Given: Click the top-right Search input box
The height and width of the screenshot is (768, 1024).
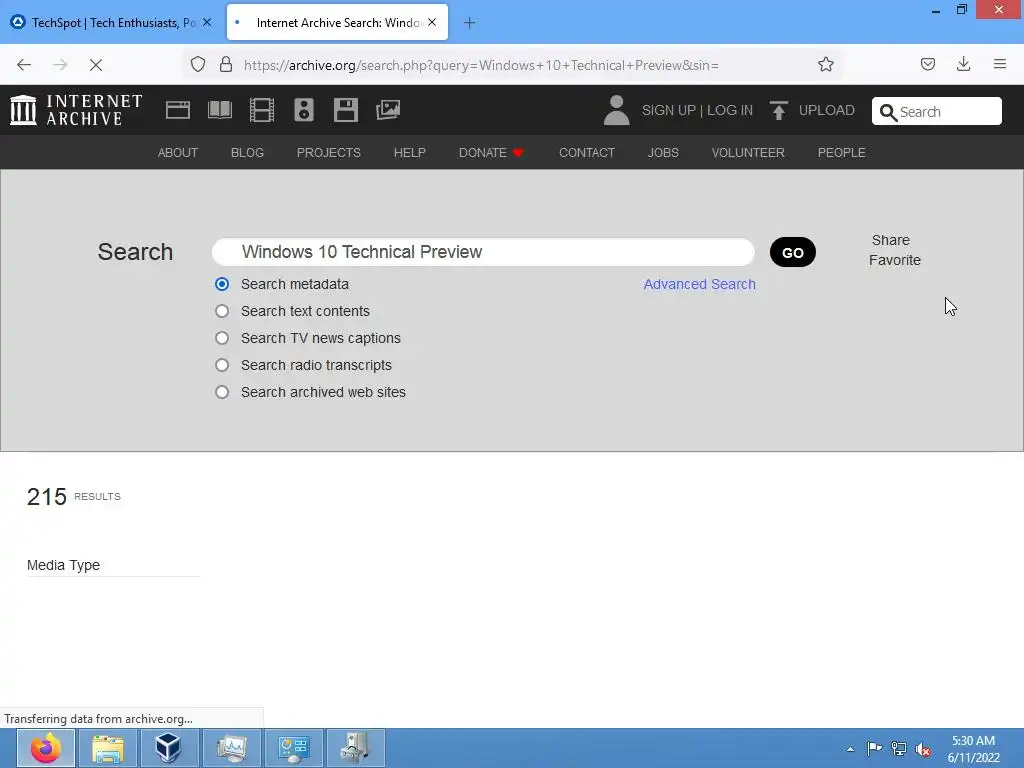Looking at the screenshot, I should pos(936,111).
